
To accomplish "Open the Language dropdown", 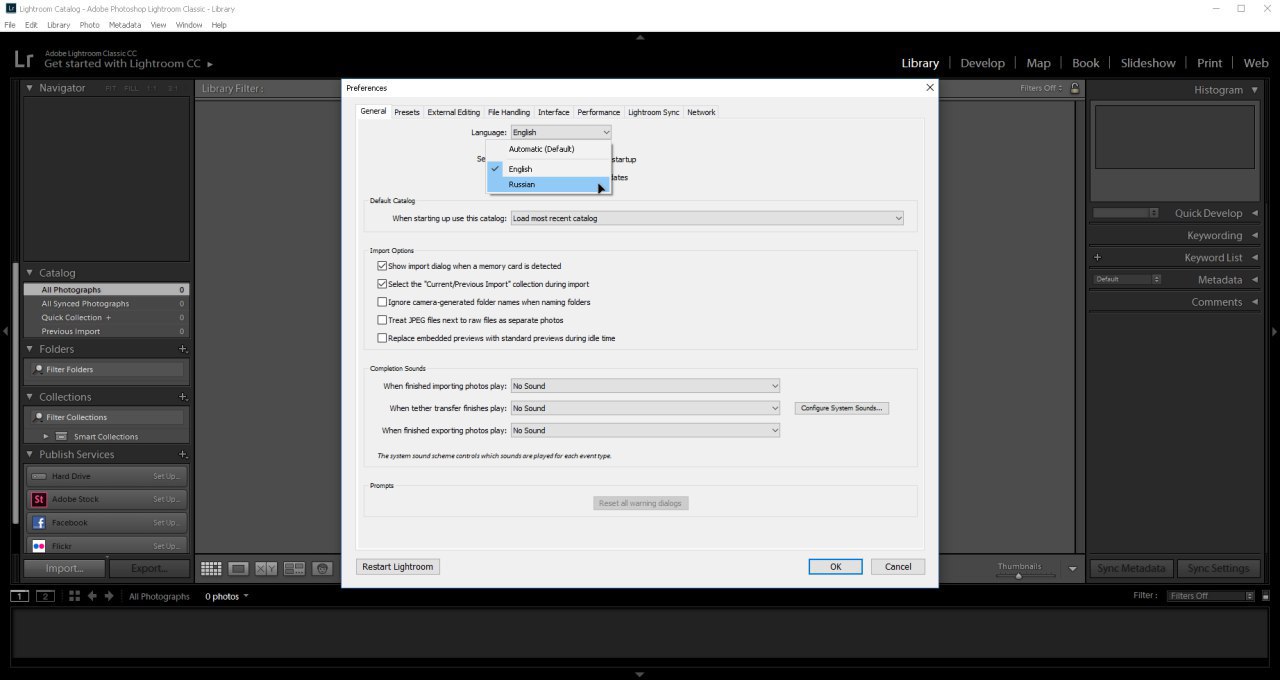I will coord(561,132).
